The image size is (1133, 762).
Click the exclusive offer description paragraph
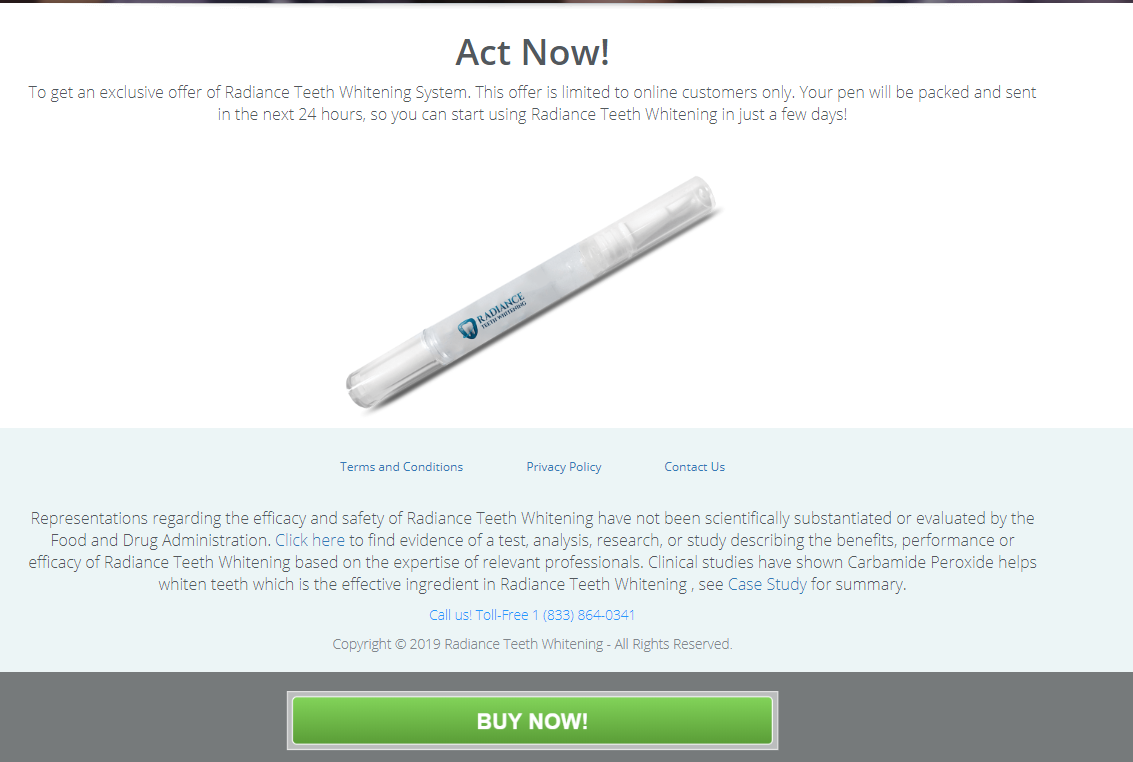(x=533, y=103)
